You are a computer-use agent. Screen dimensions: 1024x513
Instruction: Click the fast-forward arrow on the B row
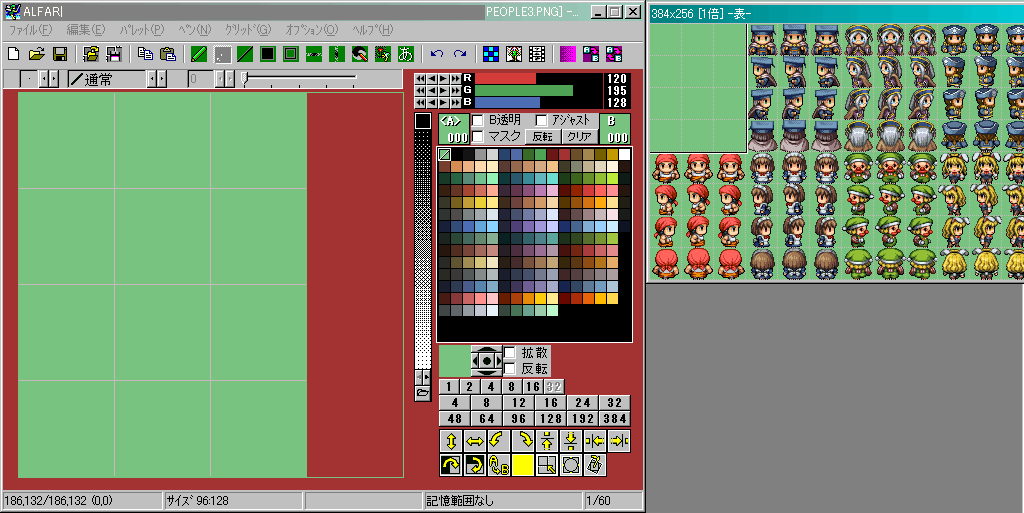point(456,102)
